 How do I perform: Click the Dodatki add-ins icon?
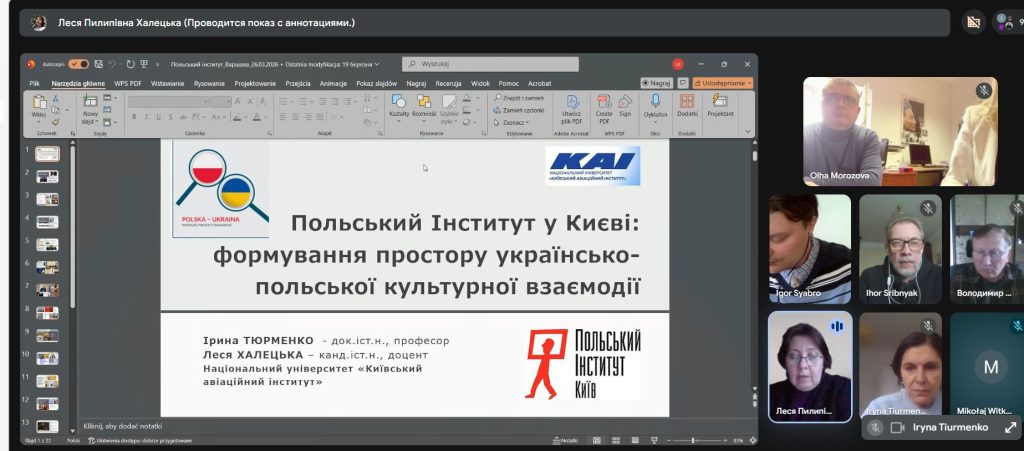(x=687, y=104)
